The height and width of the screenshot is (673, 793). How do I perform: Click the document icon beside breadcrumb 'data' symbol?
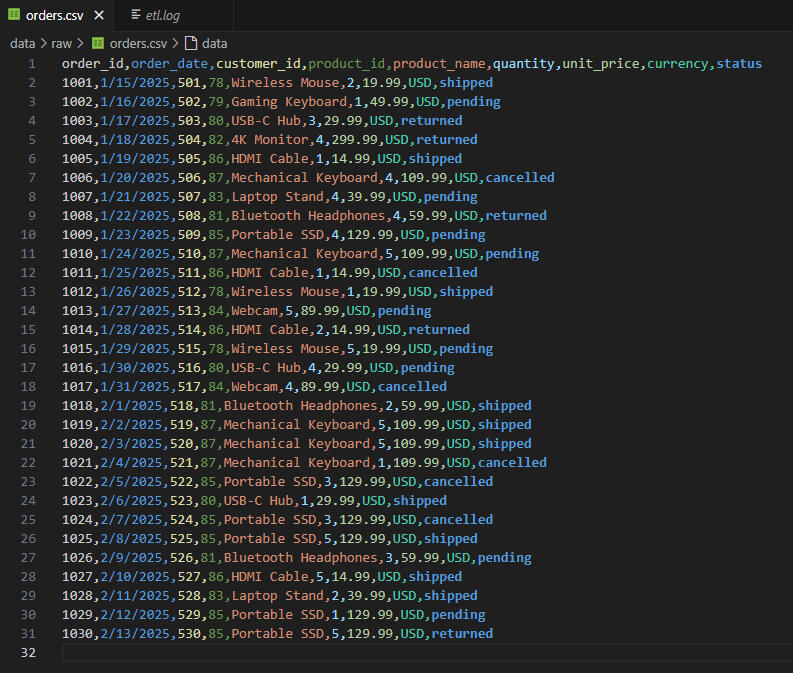click(x=190, y=43)
